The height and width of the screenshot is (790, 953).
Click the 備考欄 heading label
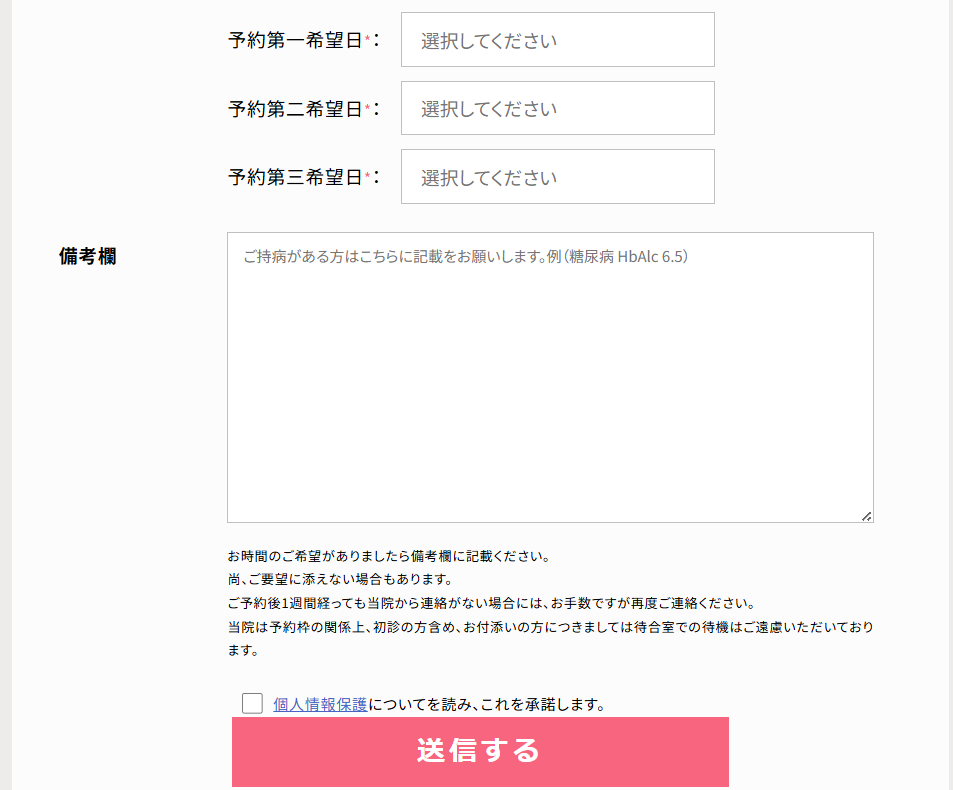pos(88,256)
